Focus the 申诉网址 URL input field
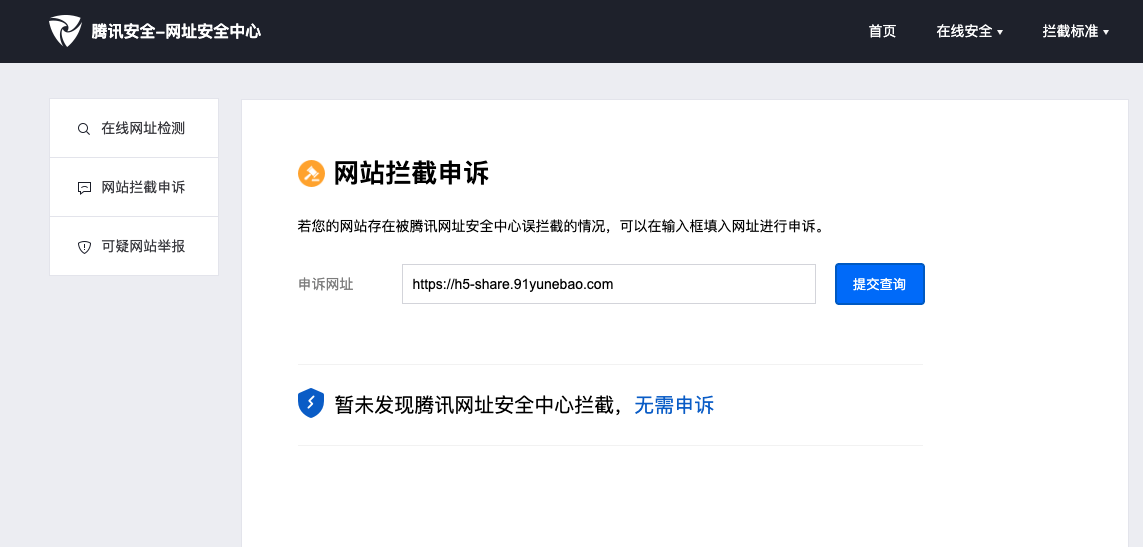This screenshot has width=1143, height=547. [x=609, y=284]
